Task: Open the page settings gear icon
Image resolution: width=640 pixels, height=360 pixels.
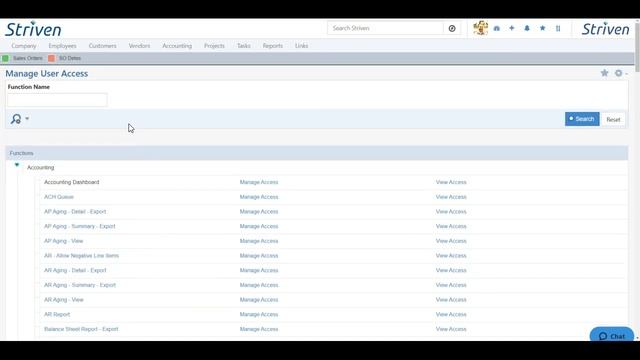Action: click(x=619, y=73)
